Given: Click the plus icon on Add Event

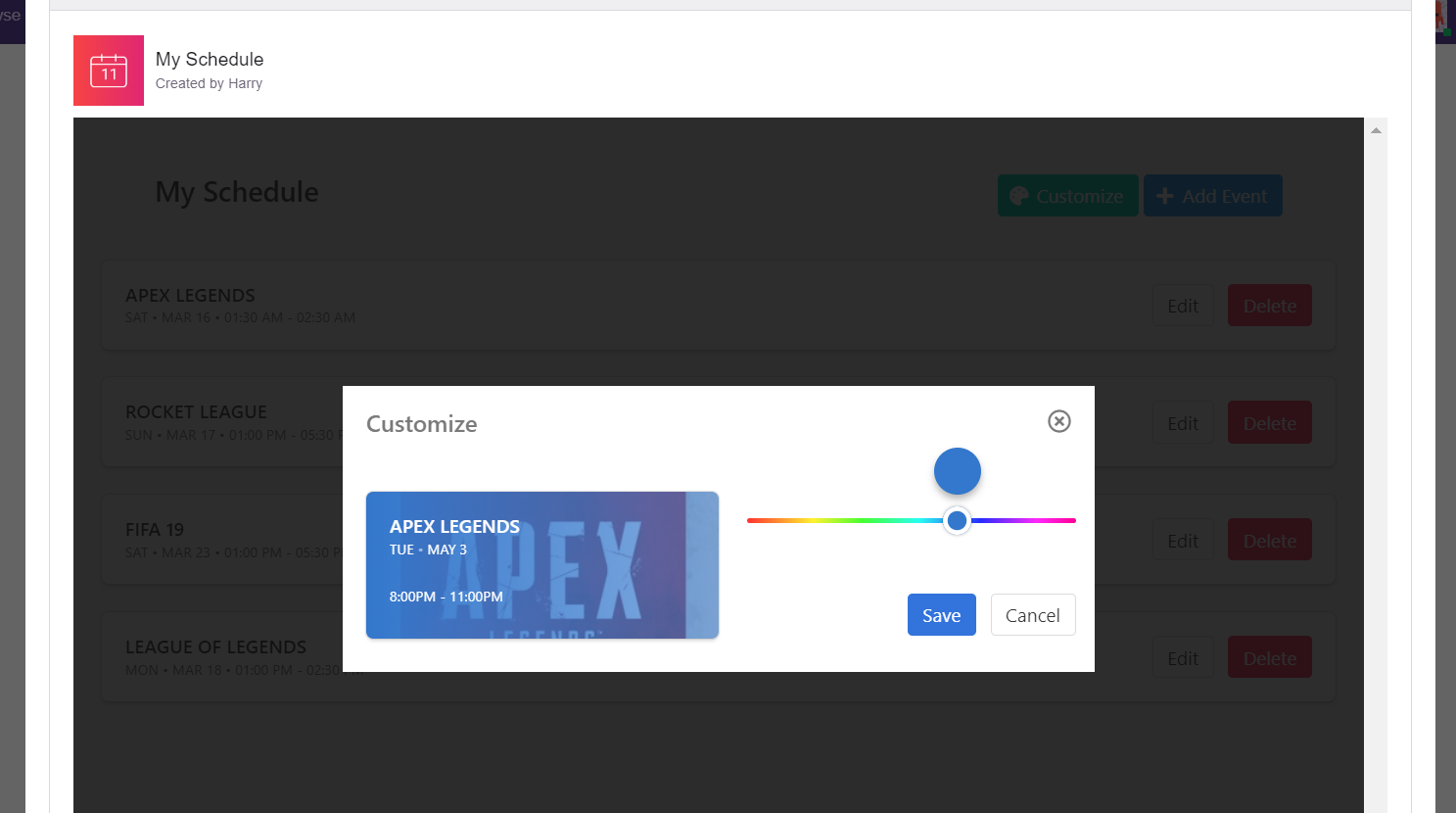Looking at the screenshot, I should click(1165, 196).
